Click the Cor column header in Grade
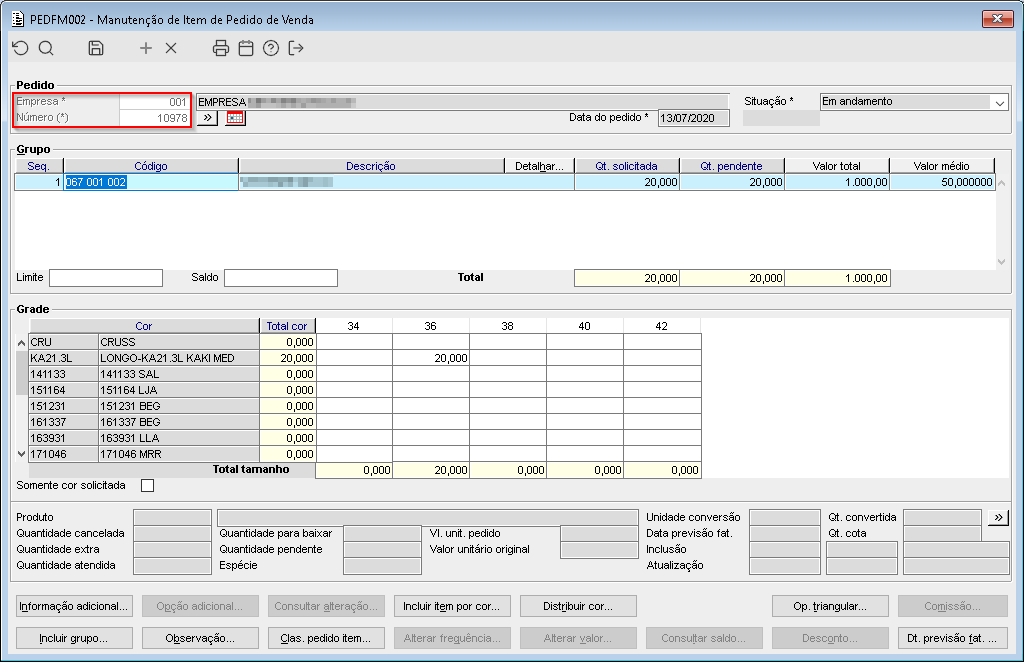Screen dimensions: 1024x662 (144, 326)
